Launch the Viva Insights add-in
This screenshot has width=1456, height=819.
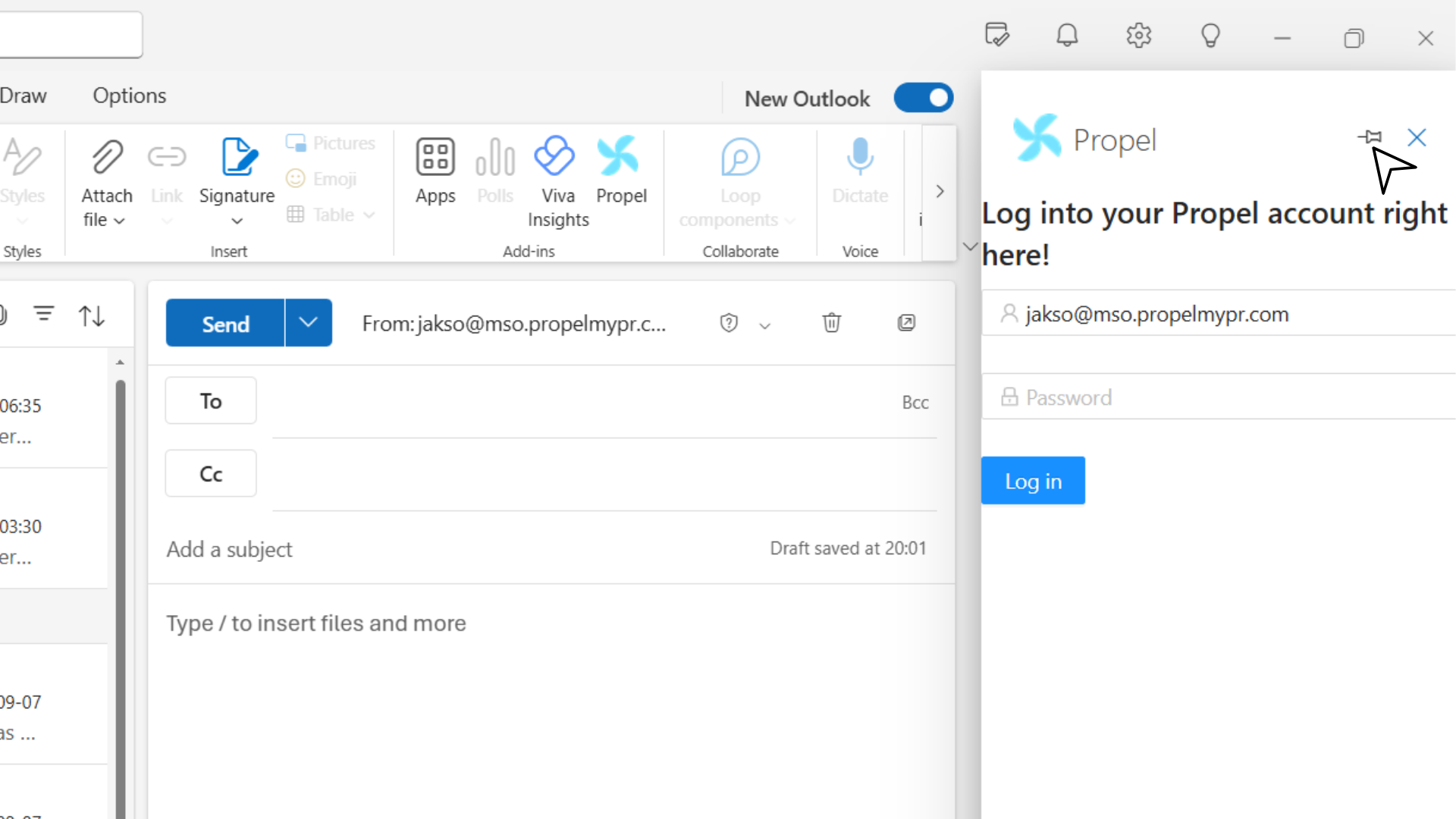558,183
